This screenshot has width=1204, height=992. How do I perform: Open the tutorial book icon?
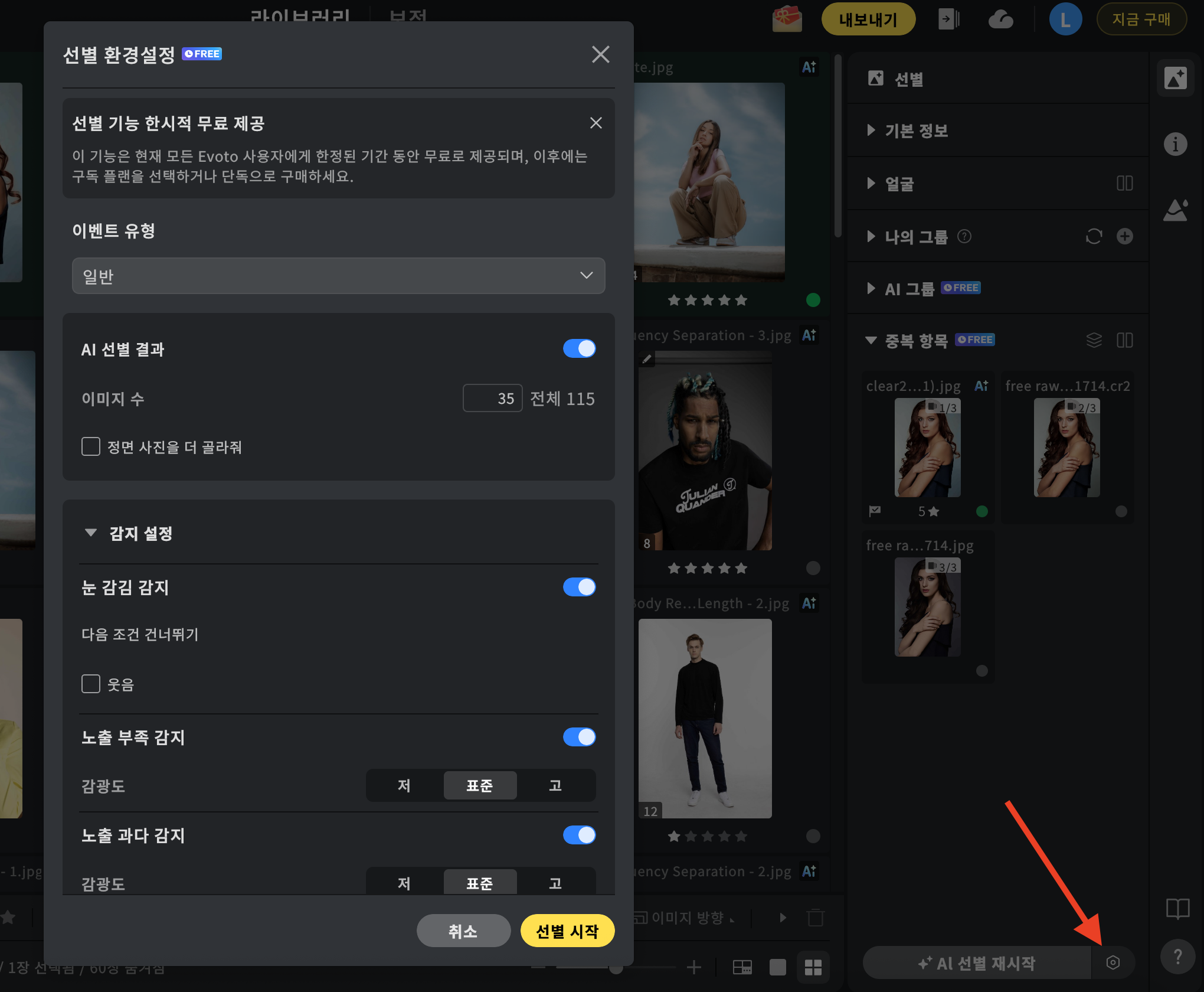tap(1177, 909)
